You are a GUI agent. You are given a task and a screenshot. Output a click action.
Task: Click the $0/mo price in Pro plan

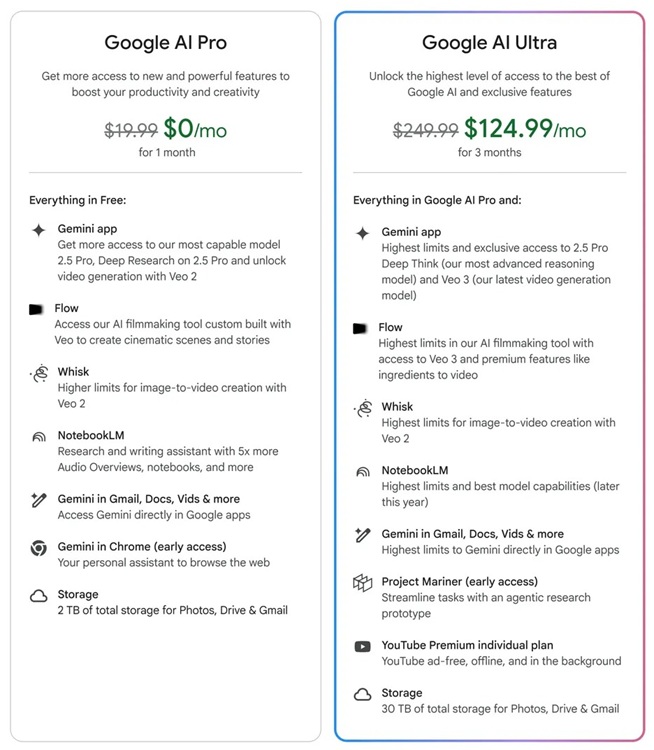coord(193,129)
